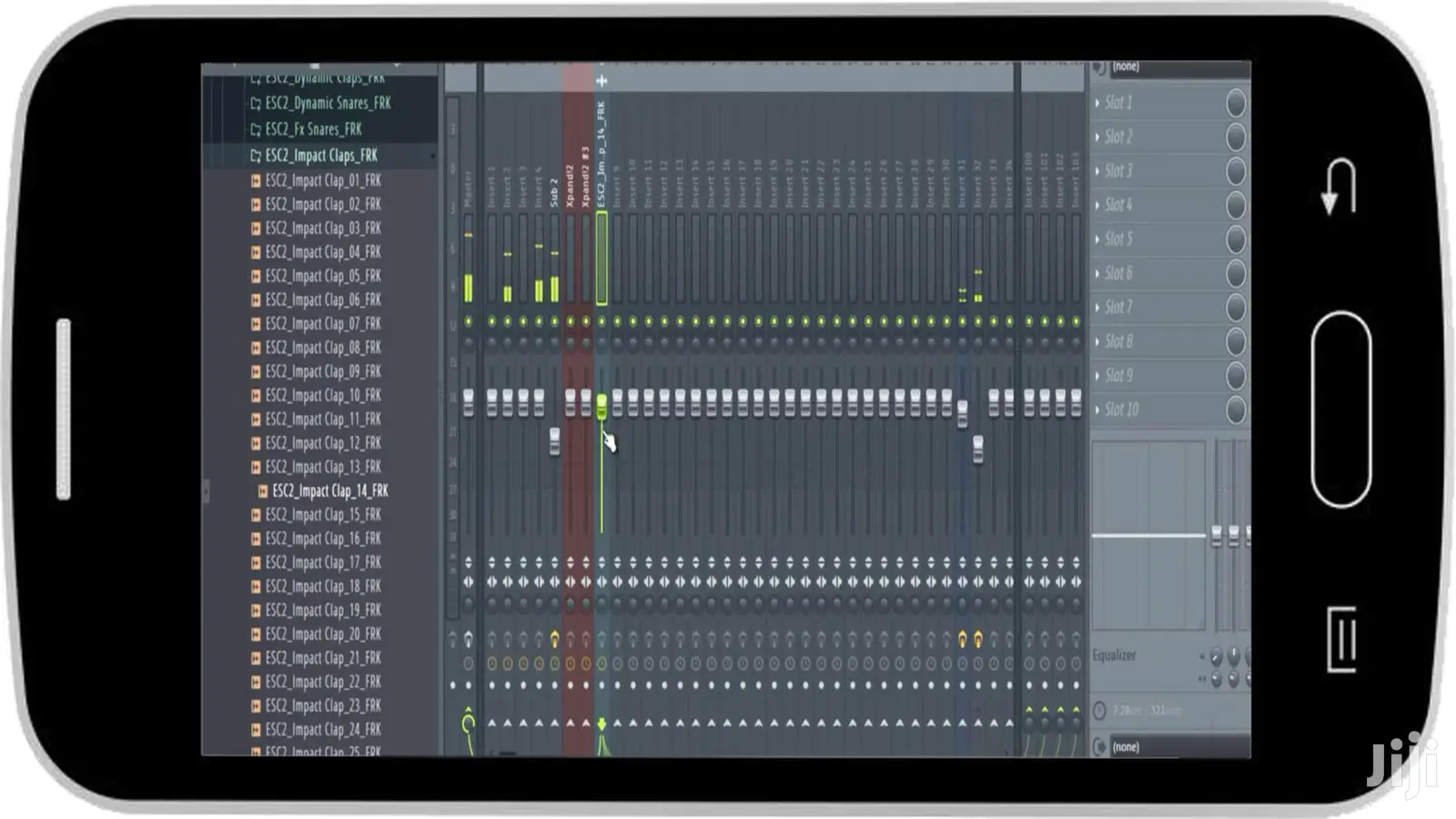
Task: Click the latency clock icon on Xpand!2 #3
Action: click(586, 664)
